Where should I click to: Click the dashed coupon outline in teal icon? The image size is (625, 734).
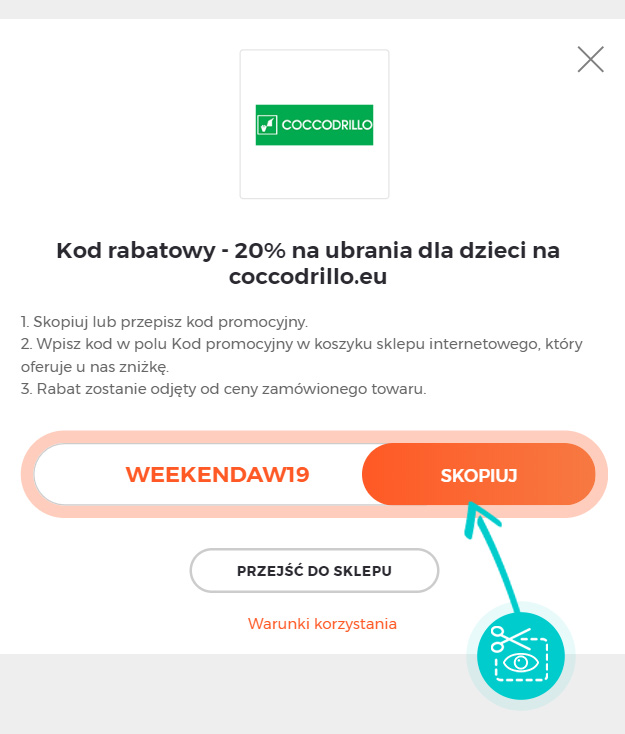522,660
